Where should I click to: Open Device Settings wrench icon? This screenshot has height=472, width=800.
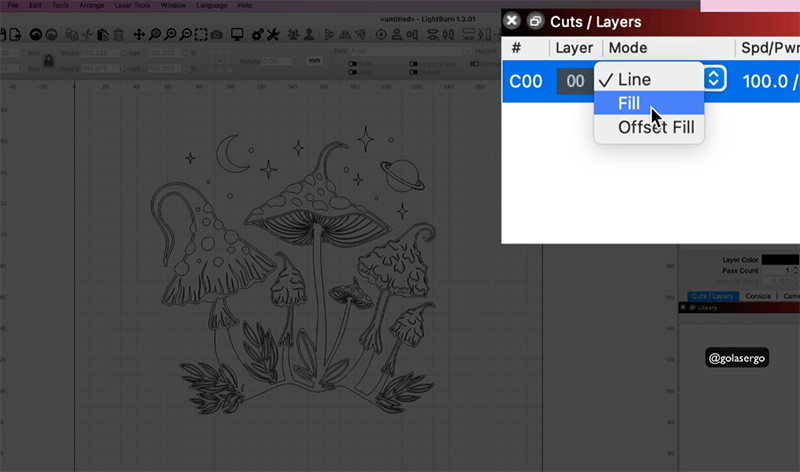point(273,35)
